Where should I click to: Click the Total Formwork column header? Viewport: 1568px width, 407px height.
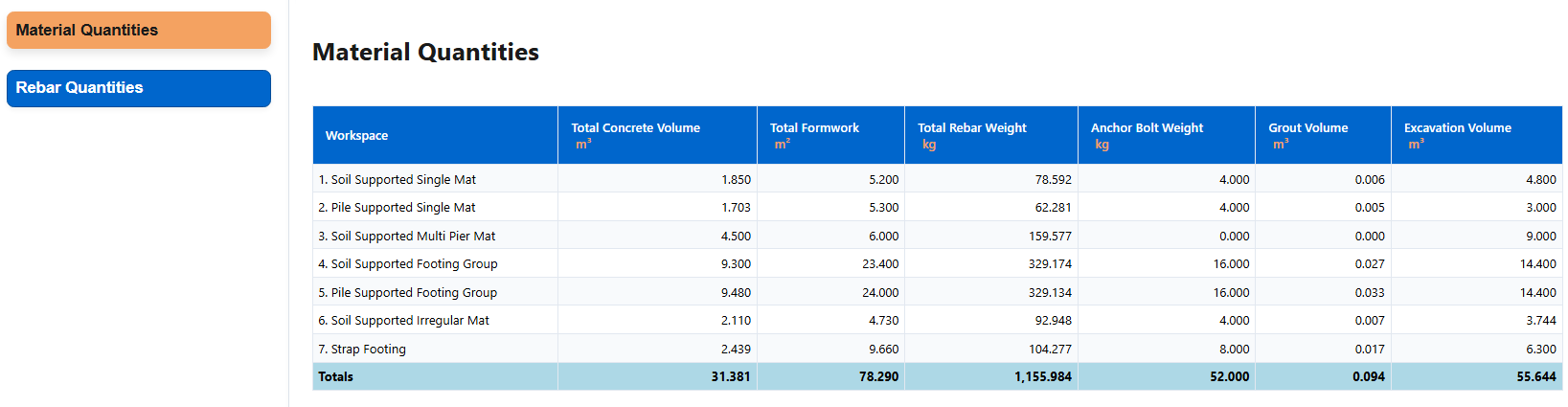point(814,128)
